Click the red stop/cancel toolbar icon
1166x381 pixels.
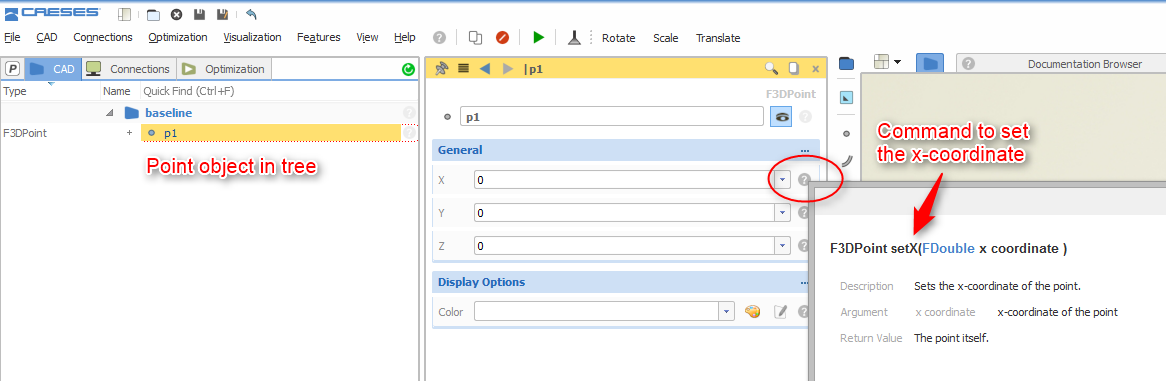tap(503, 37)
